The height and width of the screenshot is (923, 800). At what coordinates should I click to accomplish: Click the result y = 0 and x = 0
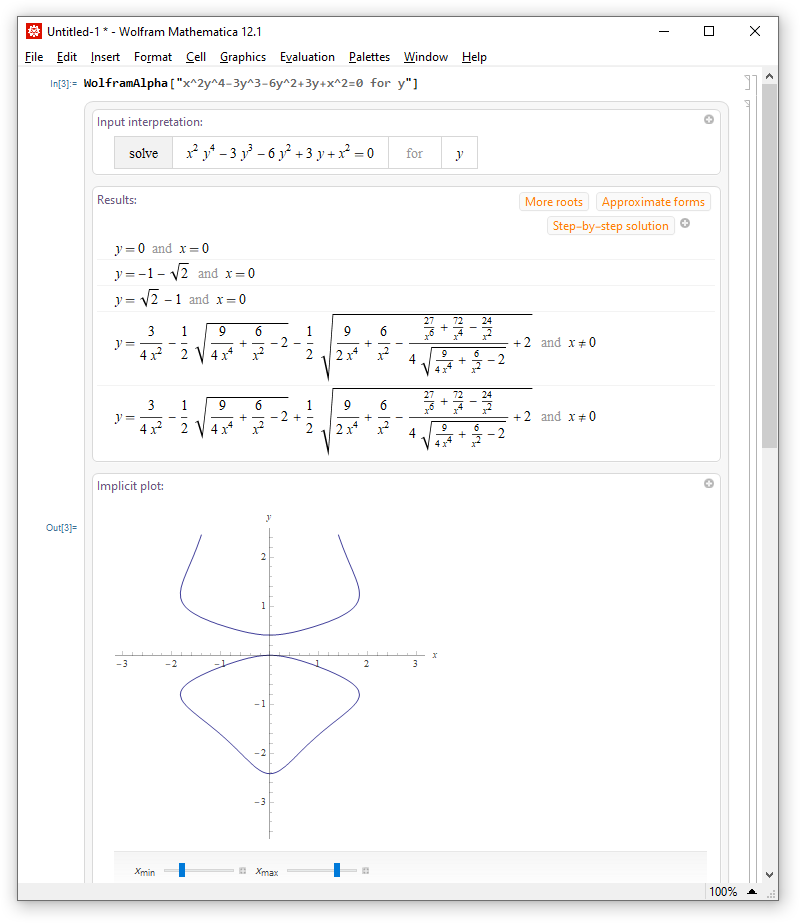162,248
